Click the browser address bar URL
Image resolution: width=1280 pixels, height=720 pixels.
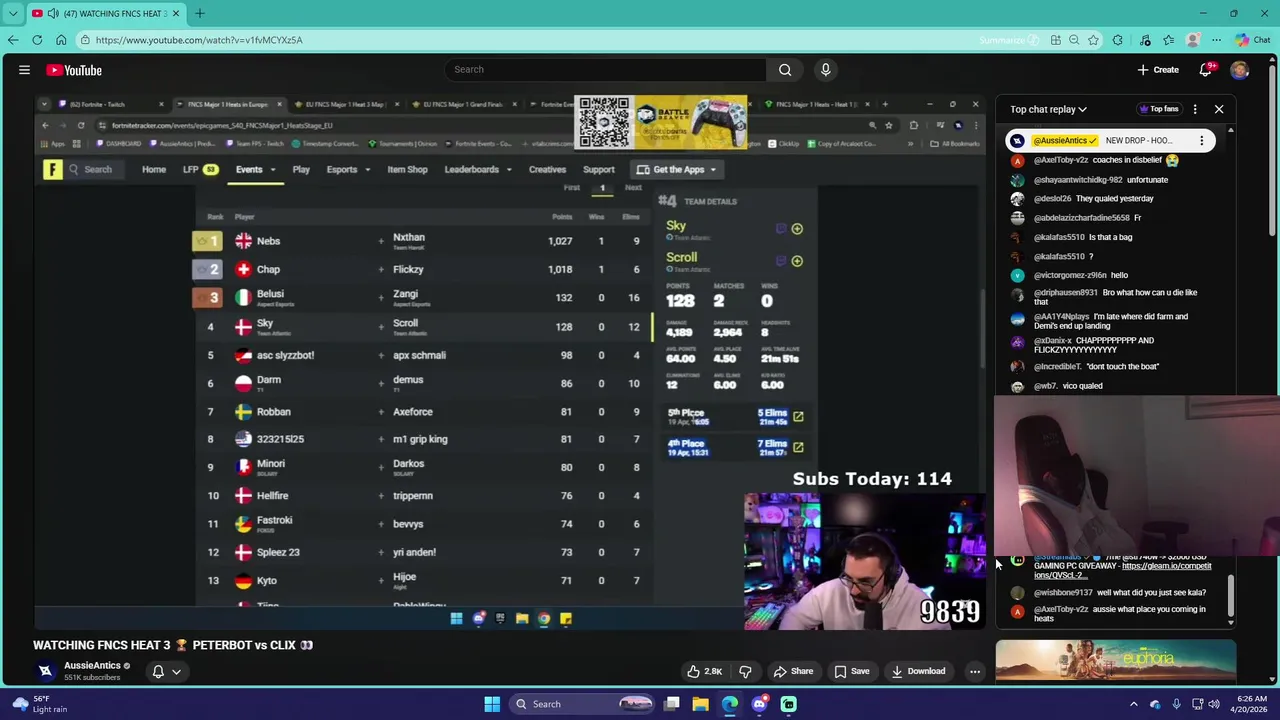point(199,40)
